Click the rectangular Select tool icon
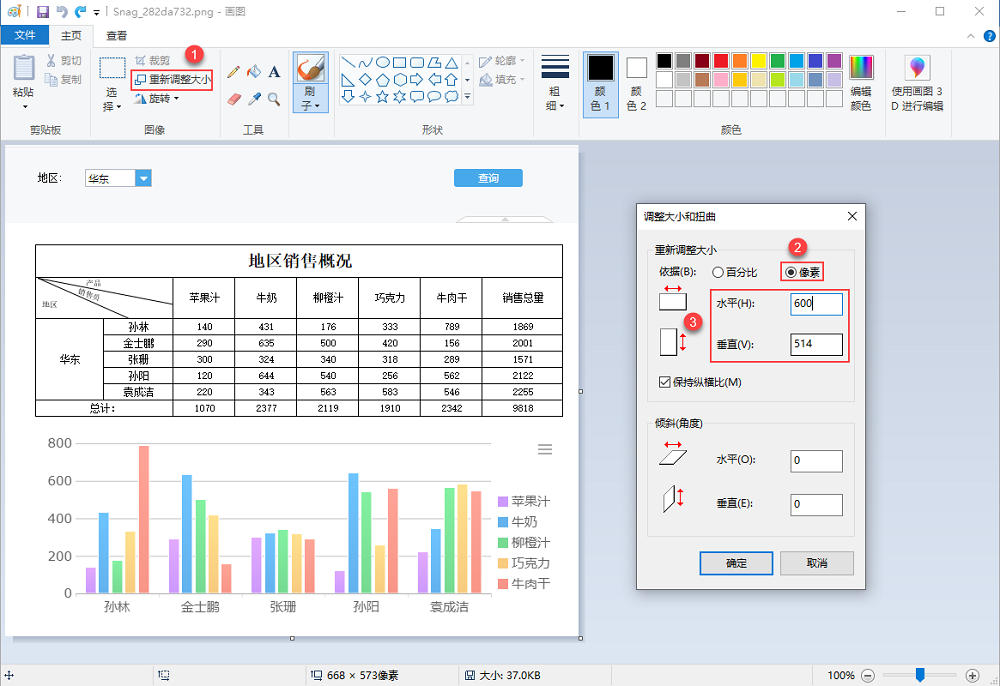1000x686 pixels. pyautogui.click(x=112, y=68)
